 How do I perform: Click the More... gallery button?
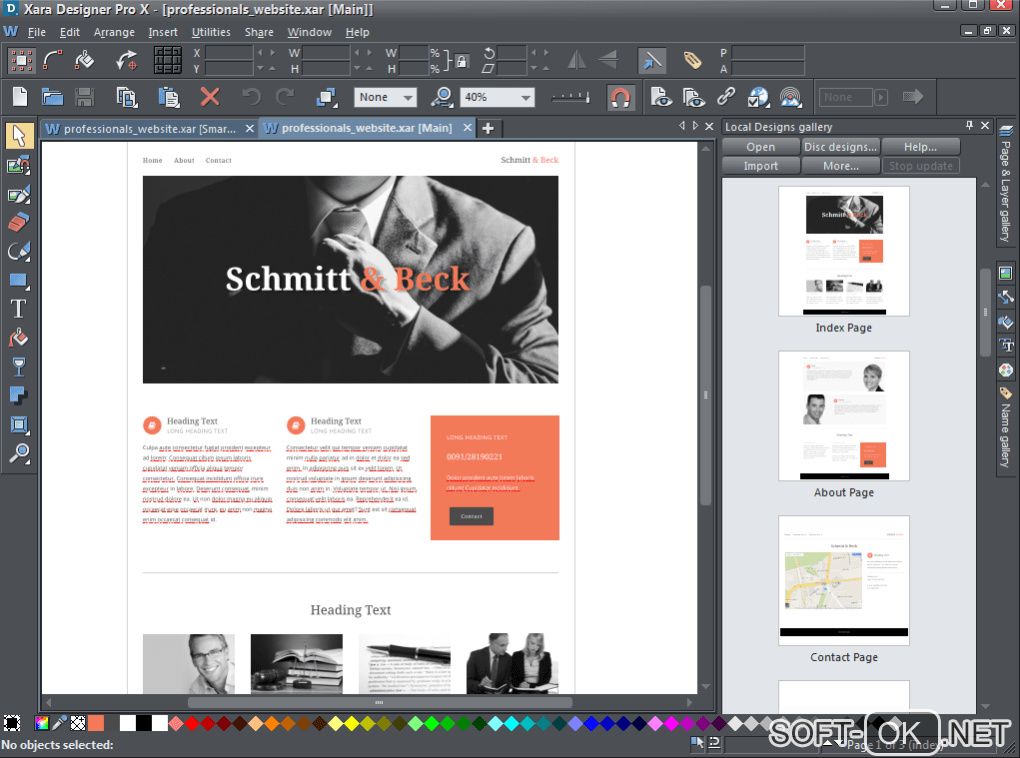point(840,166)
